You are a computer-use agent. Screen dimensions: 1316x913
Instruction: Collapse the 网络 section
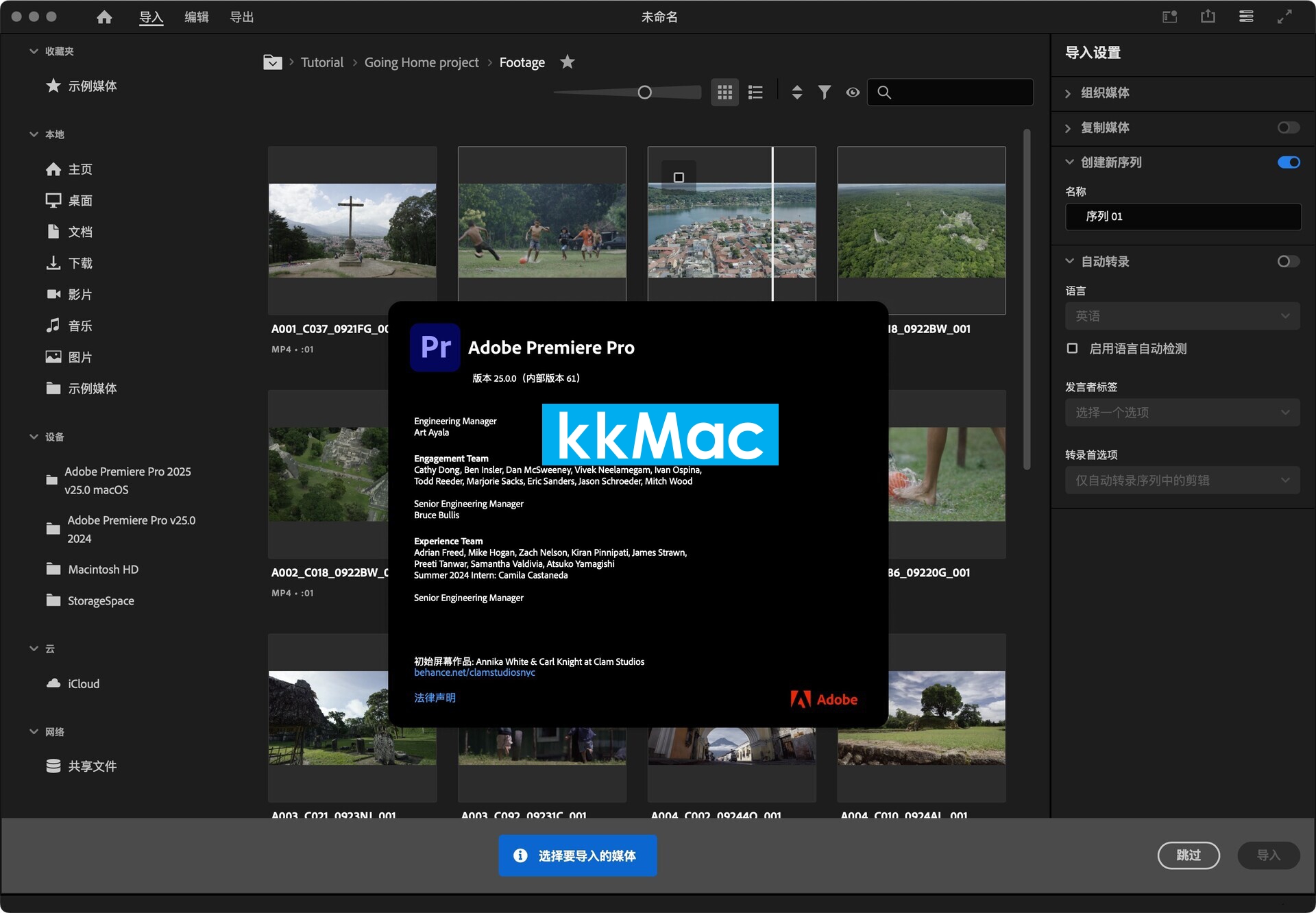(34, 731)
